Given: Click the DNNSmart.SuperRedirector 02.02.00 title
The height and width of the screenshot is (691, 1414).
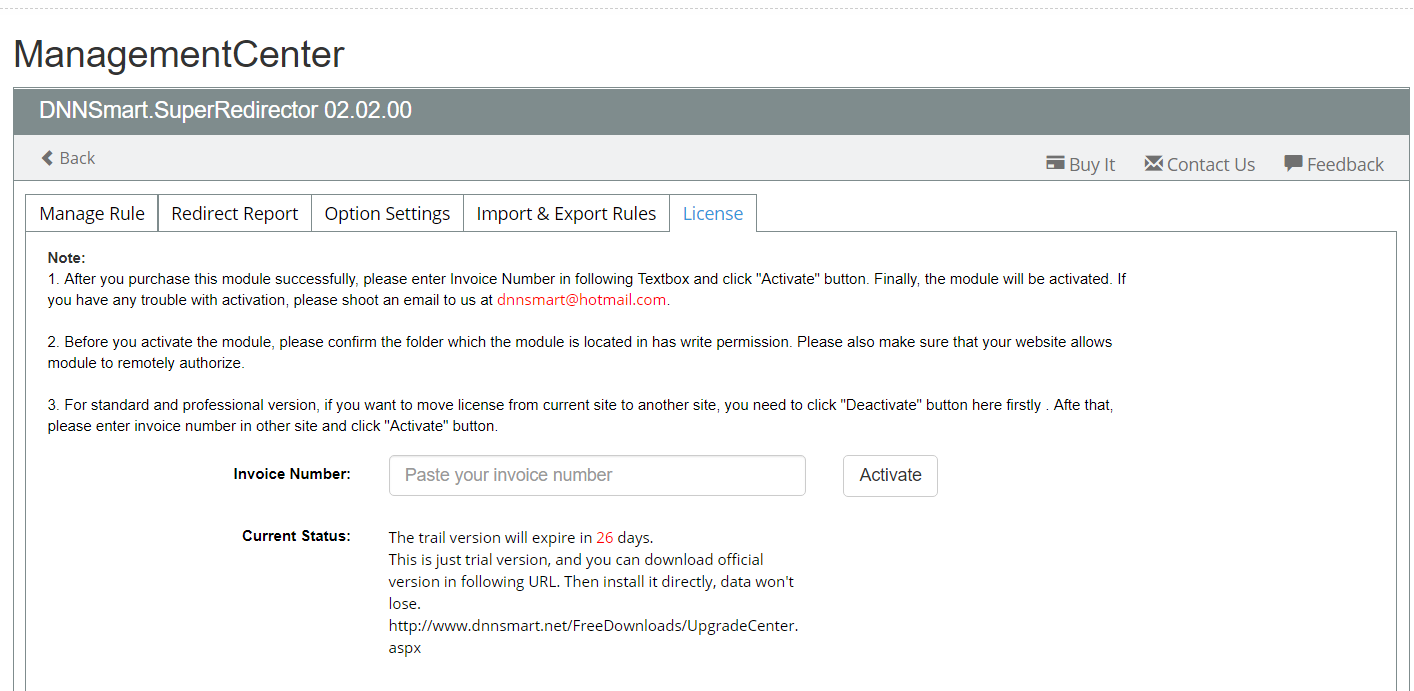Looking at the screenshot, I should (225, 110).
